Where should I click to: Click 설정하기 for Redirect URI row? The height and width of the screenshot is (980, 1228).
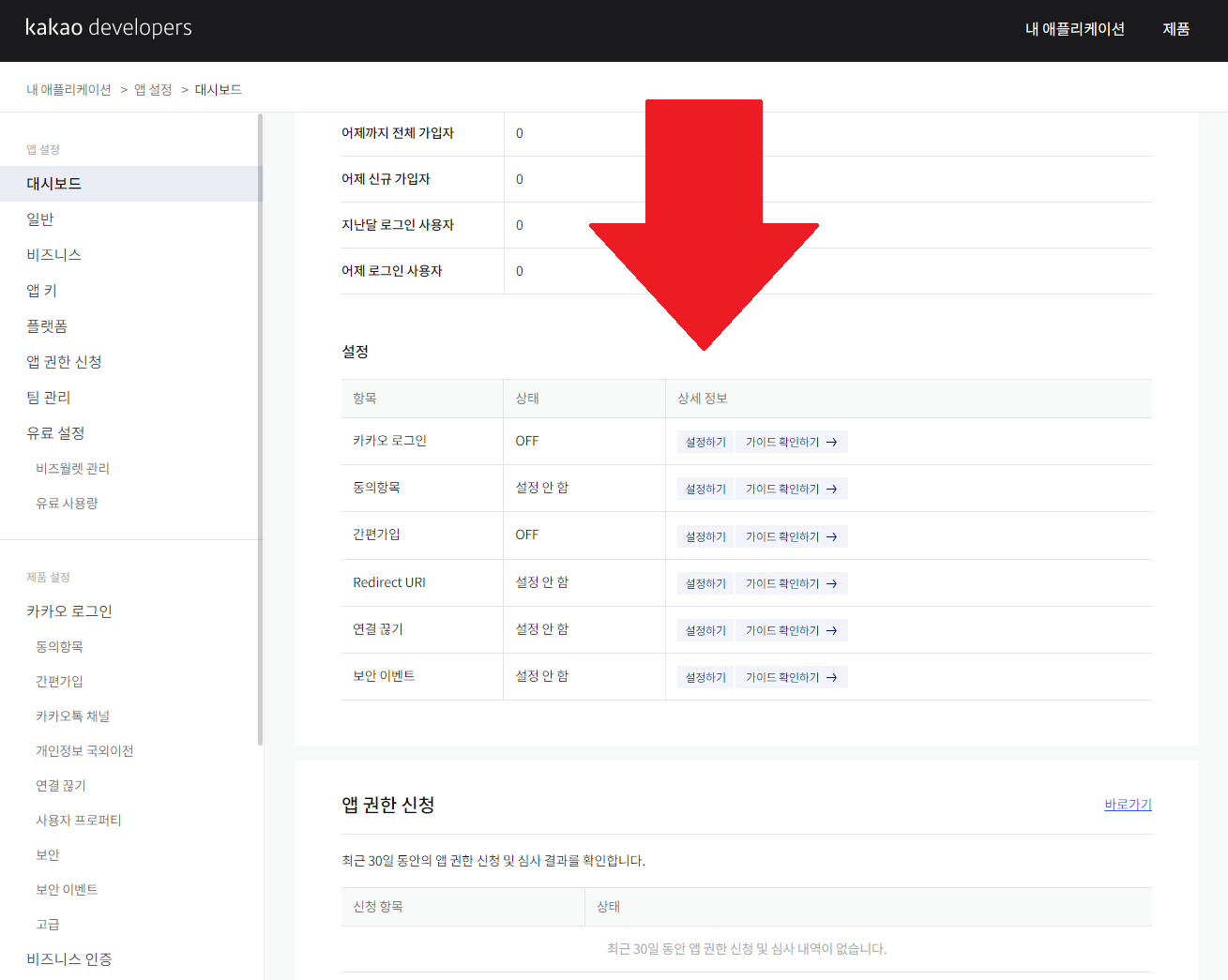(705, 583)
